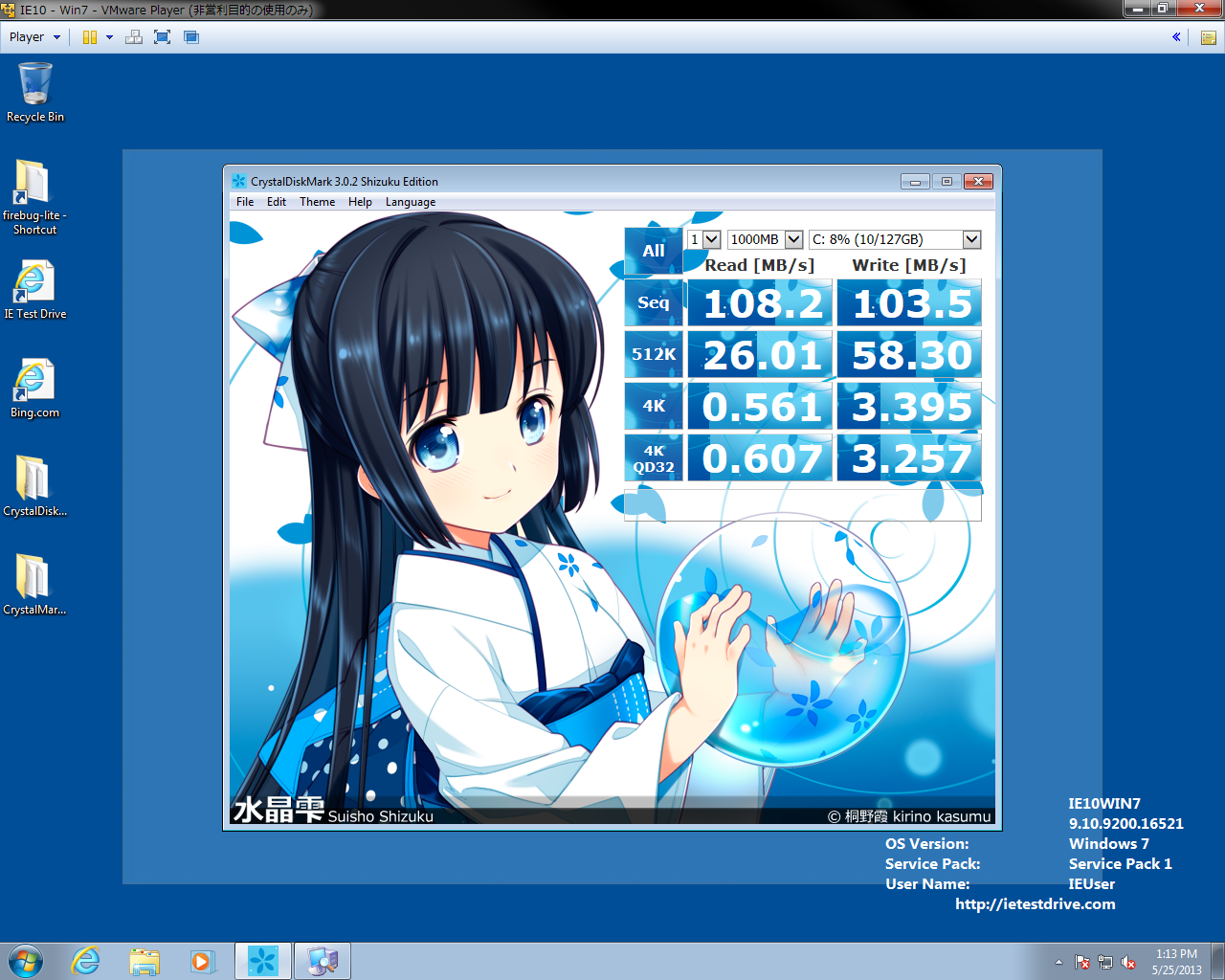1225x980 pixels.
Task: Start the 512K benchmark test
Action: 654,354
